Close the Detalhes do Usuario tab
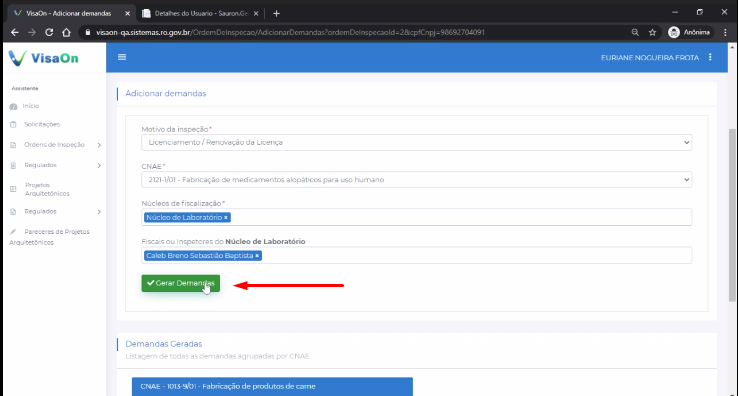The image size is (738, 396). (256, 14)
